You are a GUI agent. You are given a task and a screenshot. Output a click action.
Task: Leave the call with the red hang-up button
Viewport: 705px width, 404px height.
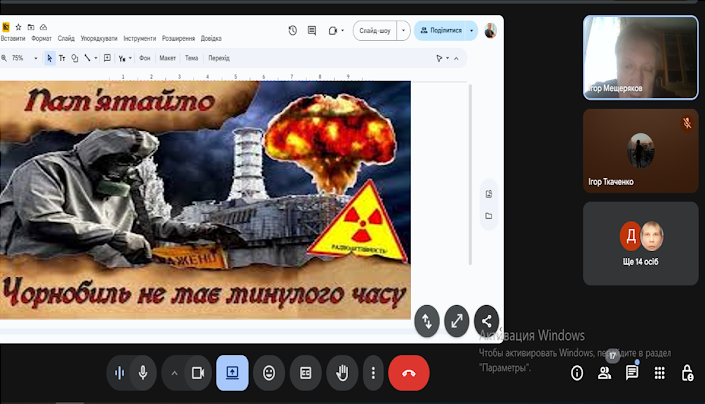click(408, 373)
